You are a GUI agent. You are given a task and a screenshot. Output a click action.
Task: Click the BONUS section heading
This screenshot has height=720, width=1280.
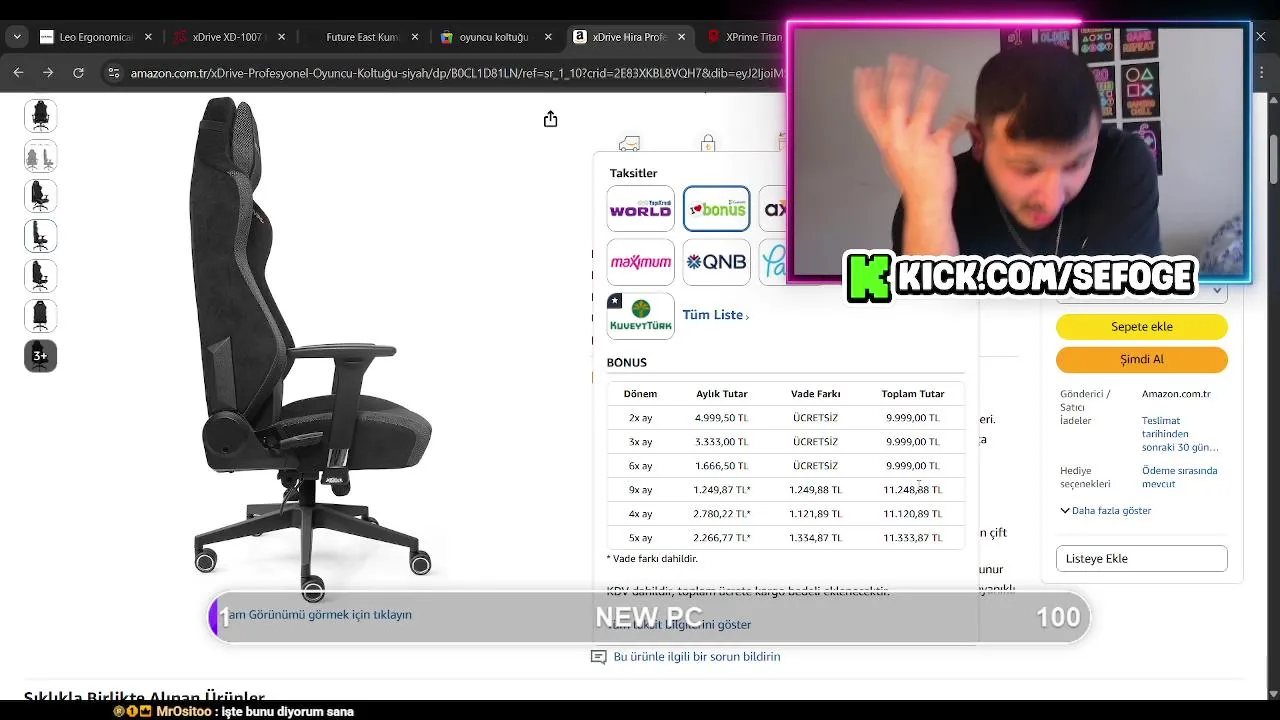coord(626,363)
